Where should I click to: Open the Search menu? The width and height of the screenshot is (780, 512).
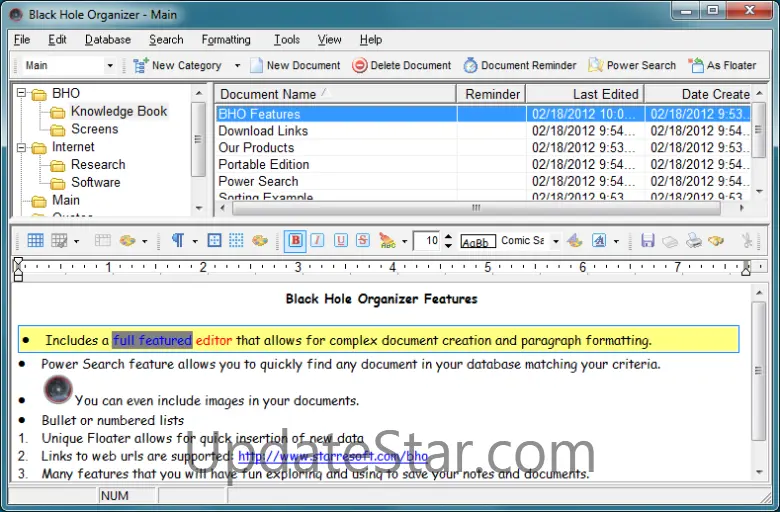click(166, 40)
